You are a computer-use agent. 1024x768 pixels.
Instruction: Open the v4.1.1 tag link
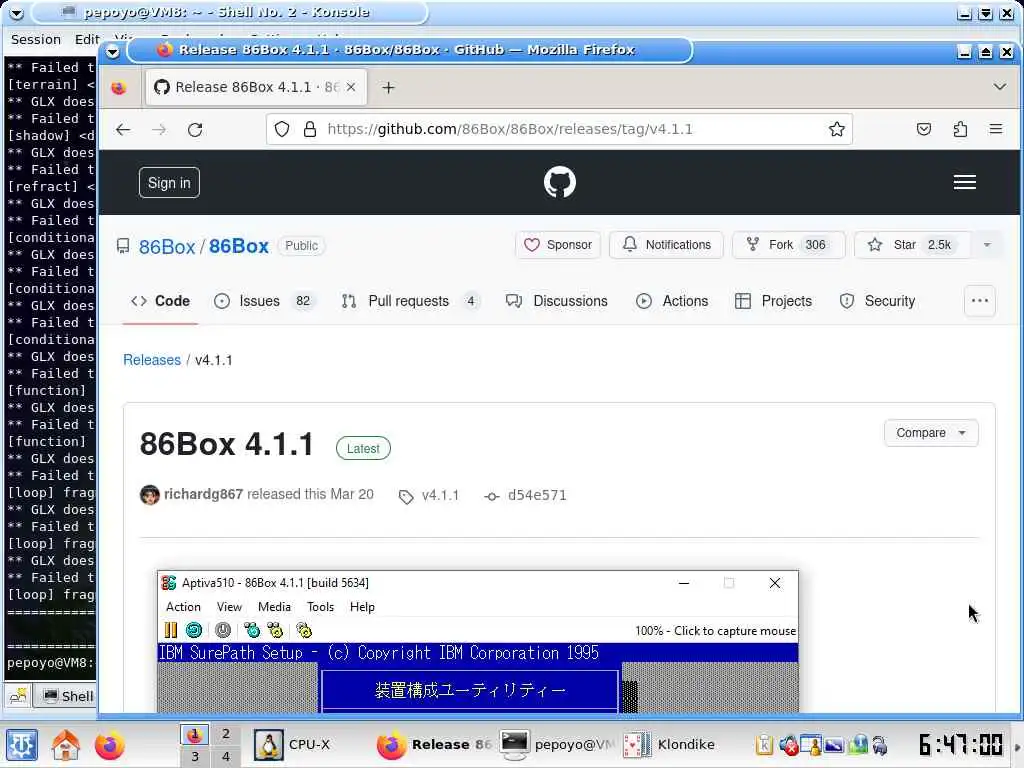[429, 496]
